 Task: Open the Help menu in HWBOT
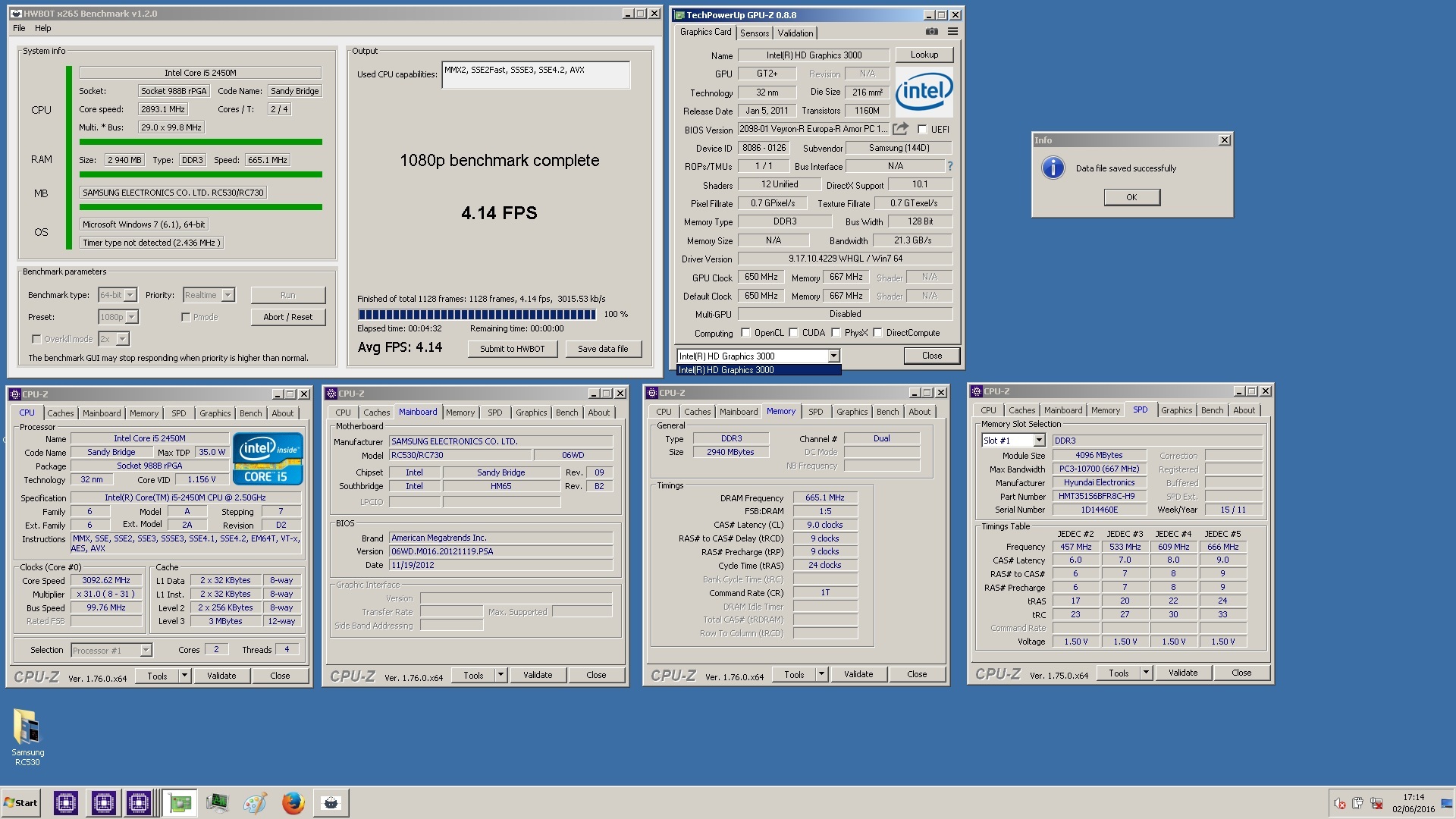(x=43, y=28)
